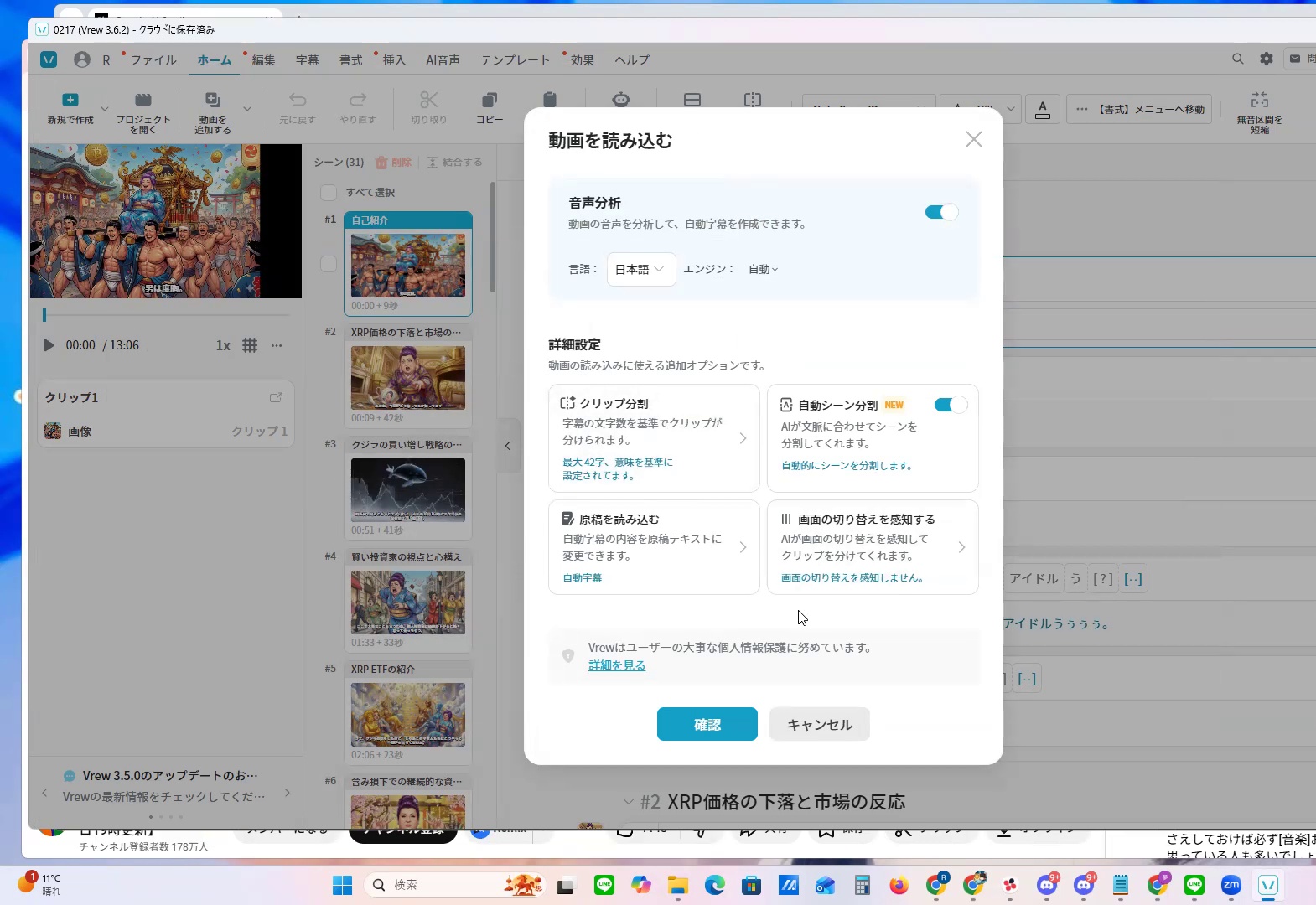Click the 無音区間を短縮 icon
The height and width of the screenshot is (905, 1316).
point(1260,100)
